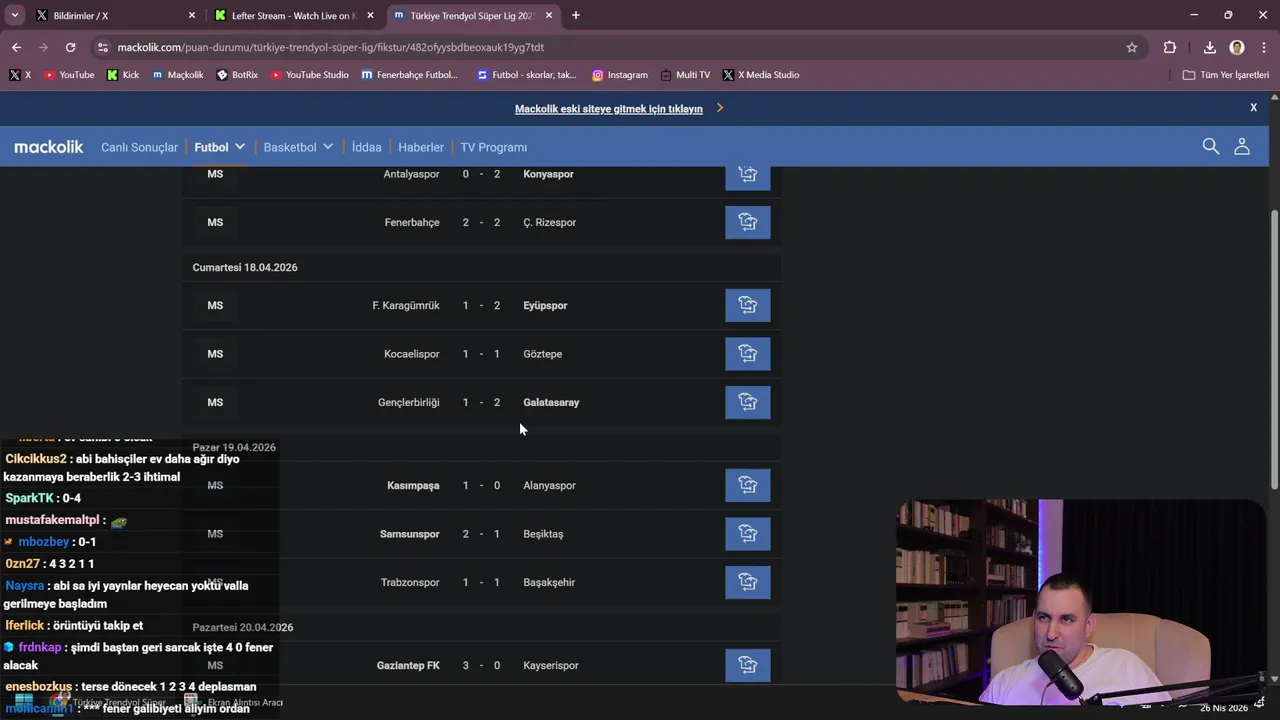Switch to the Lefter Stream Kick tab
Viewport: 1280px width, 720px height.
tap(294, 15)
